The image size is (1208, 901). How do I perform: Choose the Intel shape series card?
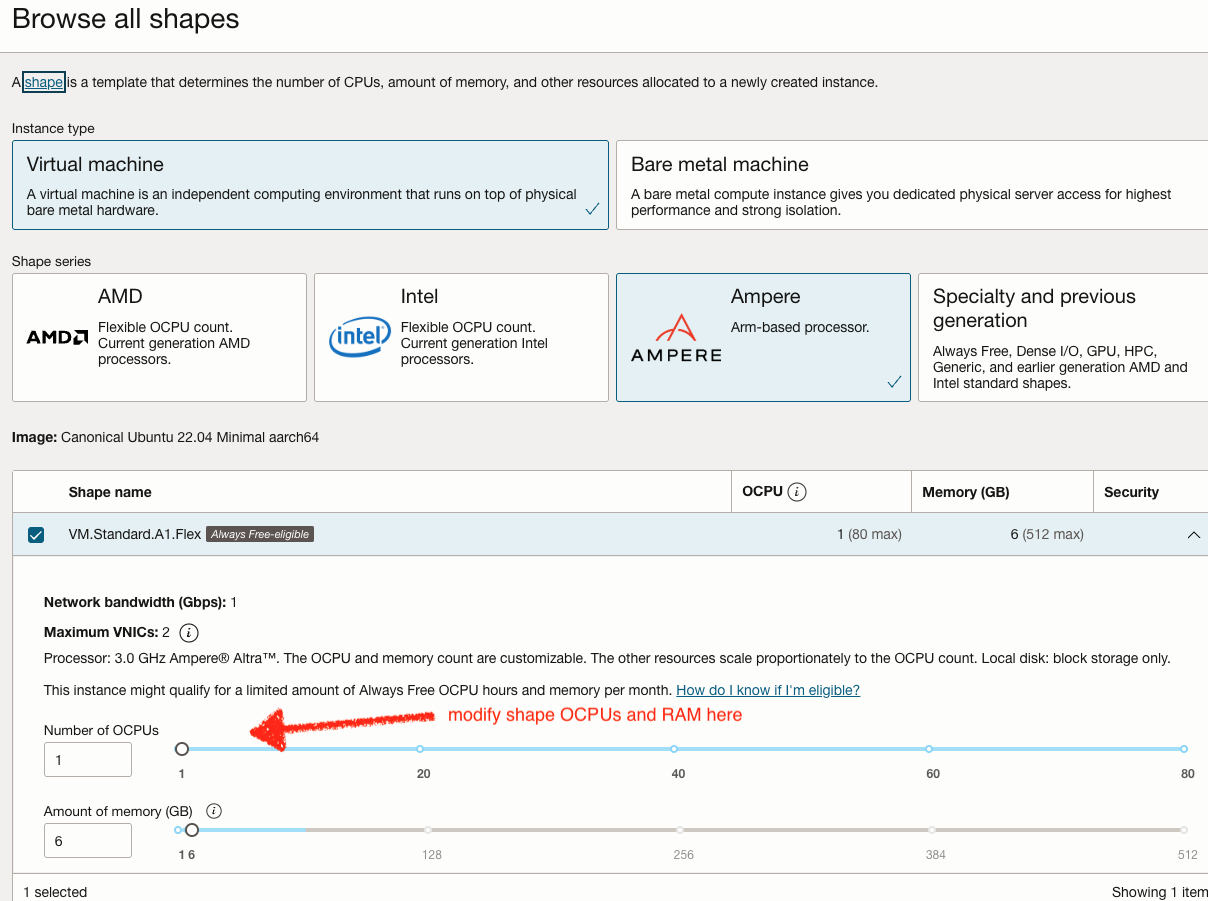pos(461,338)
